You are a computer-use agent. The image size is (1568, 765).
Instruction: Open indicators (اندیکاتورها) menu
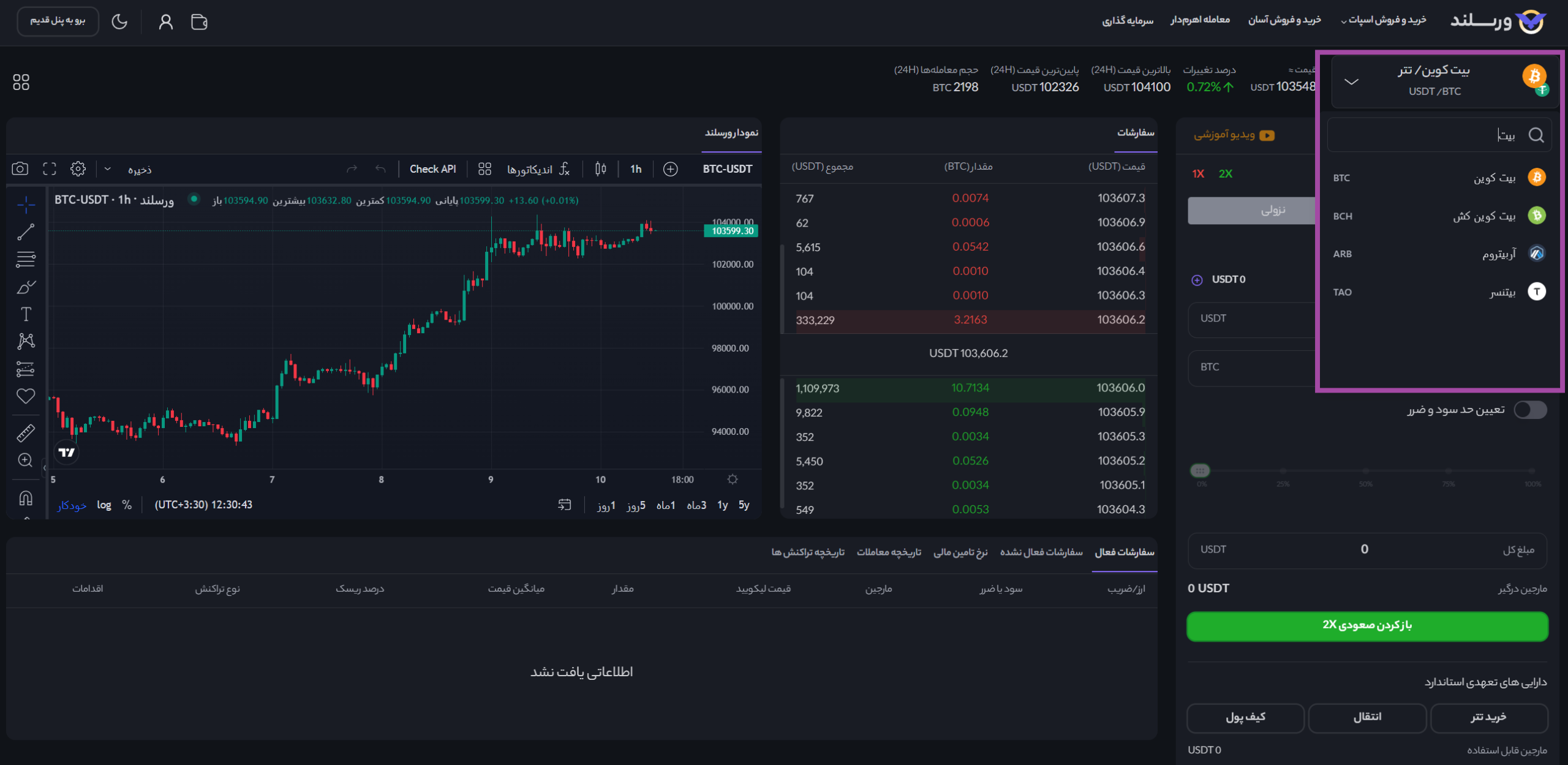(x=538, y=169)
